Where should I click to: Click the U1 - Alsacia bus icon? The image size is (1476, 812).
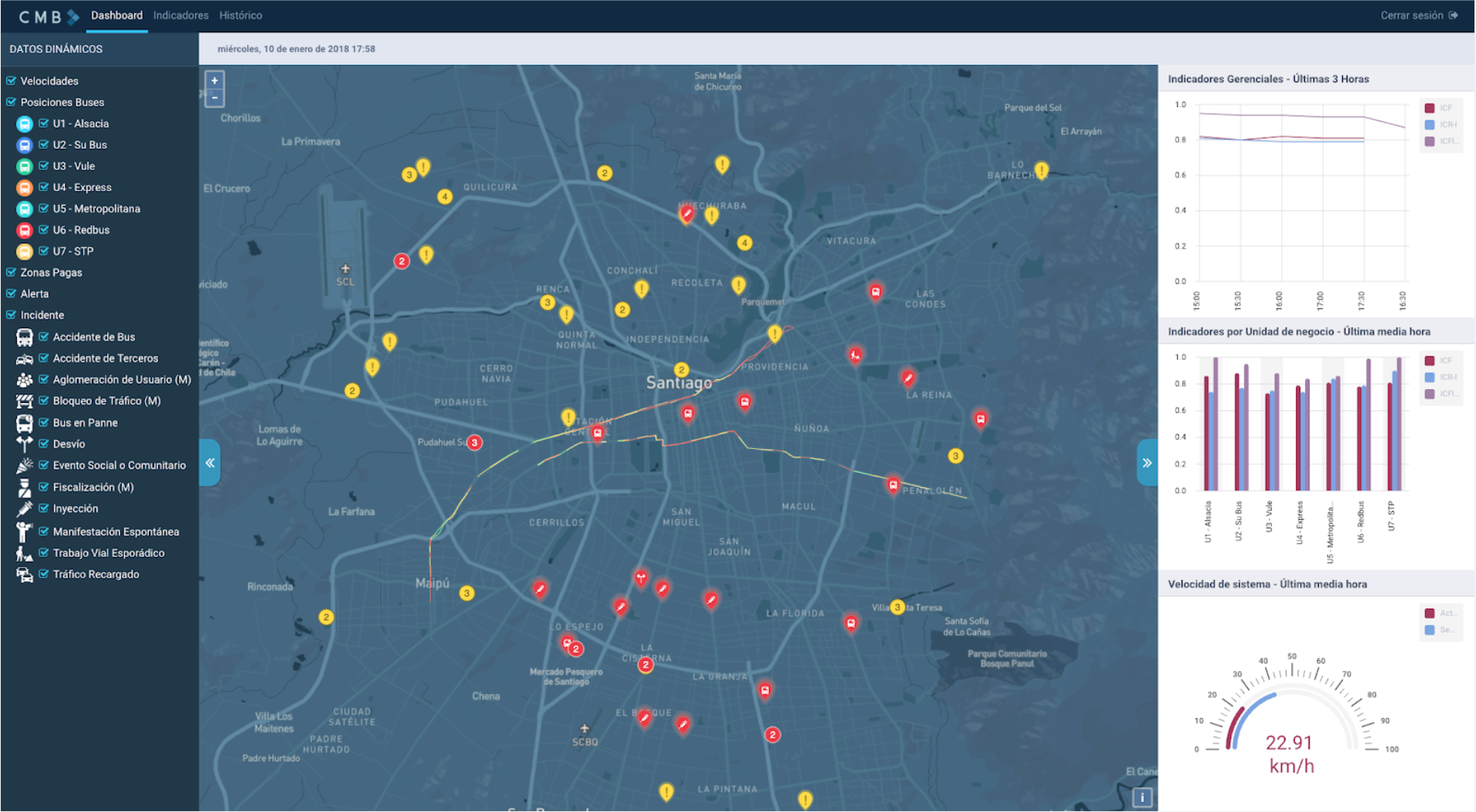(x=25, y=124)
